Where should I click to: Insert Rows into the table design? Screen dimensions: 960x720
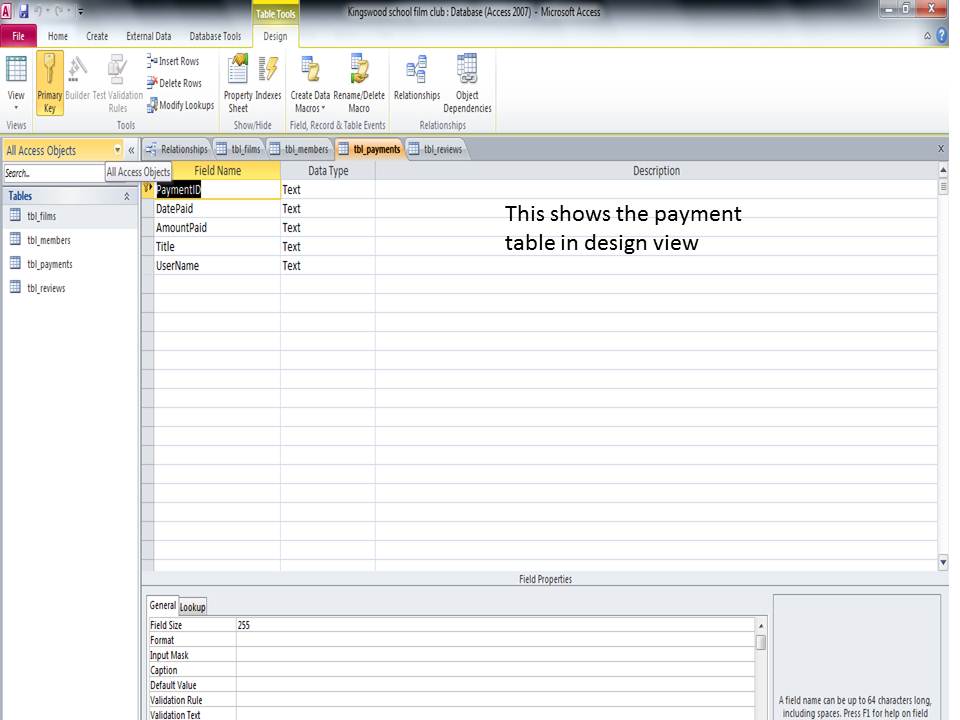[x=173, y=61]
